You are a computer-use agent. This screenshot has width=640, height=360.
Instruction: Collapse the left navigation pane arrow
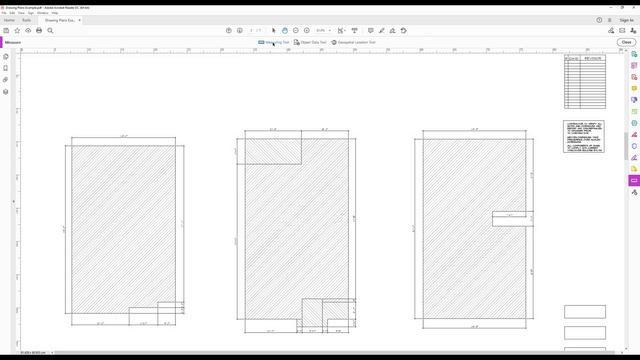13,201
